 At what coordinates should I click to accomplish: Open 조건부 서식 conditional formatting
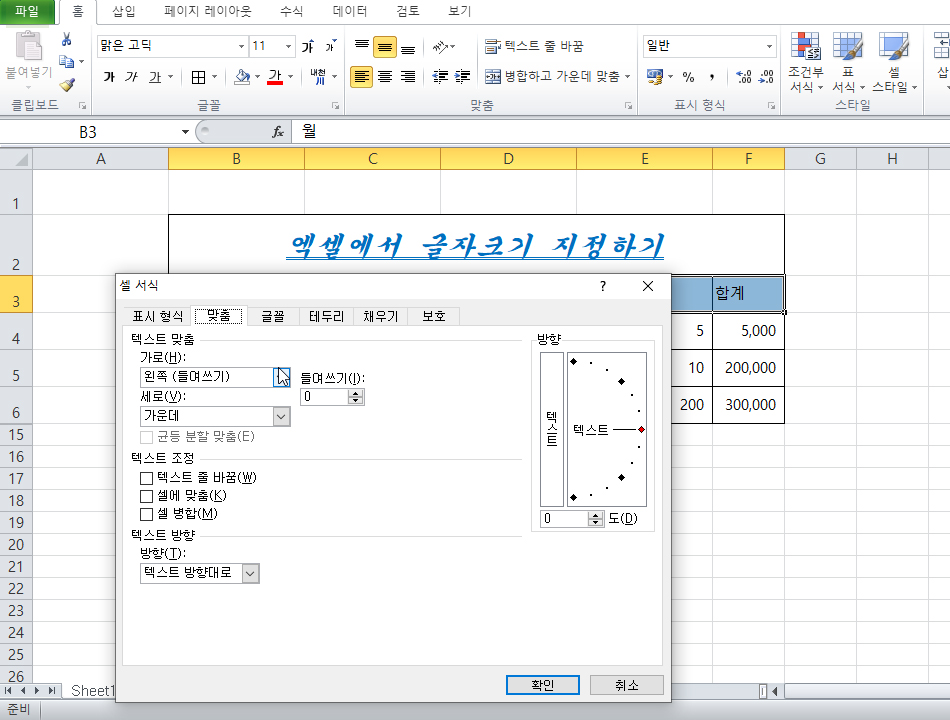pyautogui.click(x=806, y=62)
